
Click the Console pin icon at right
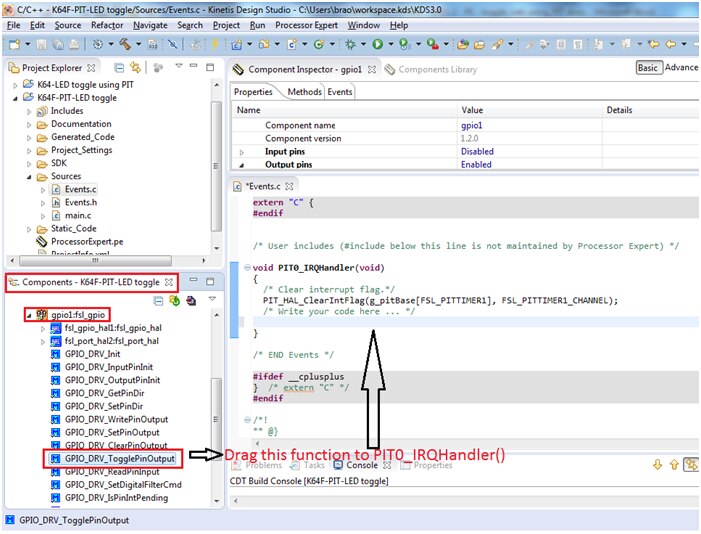(692, 465)
